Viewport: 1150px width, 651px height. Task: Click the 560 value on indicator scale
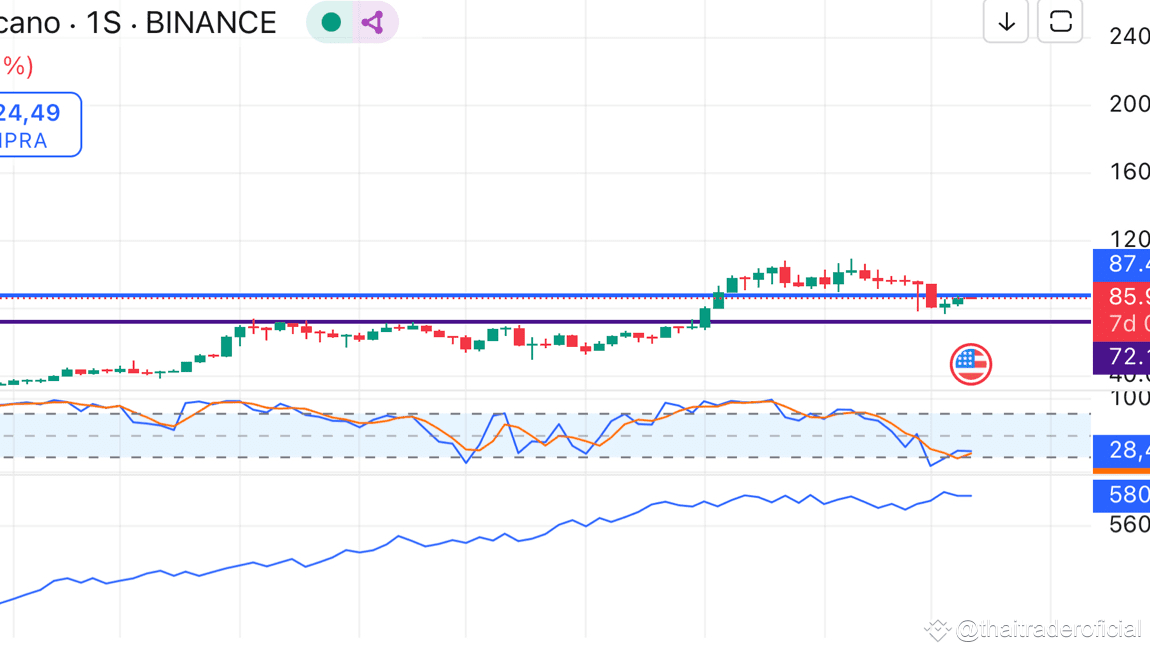tap(1129, 524)
